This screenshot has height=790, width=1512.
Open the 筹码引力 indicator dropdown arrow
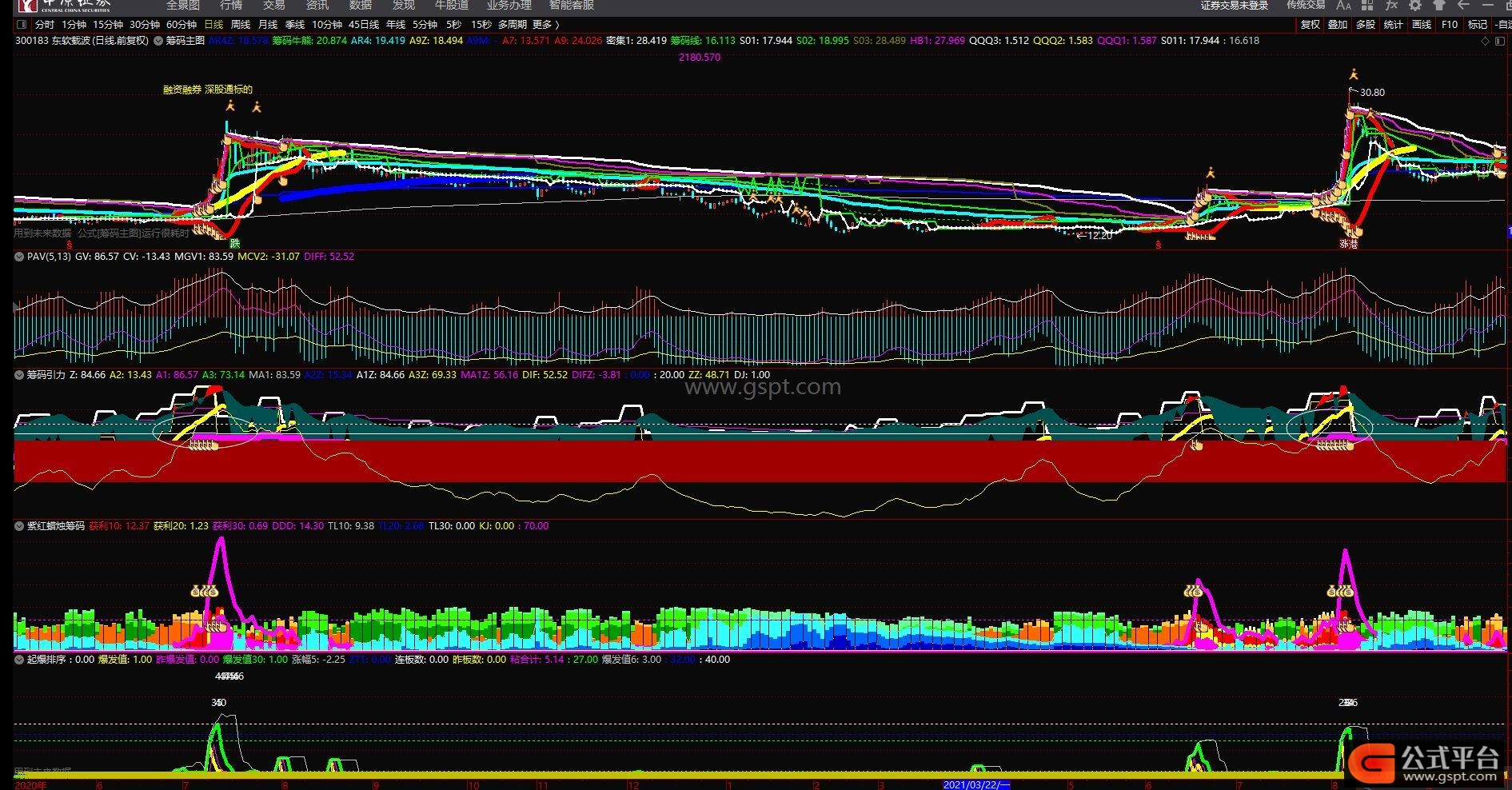(19, 374)
